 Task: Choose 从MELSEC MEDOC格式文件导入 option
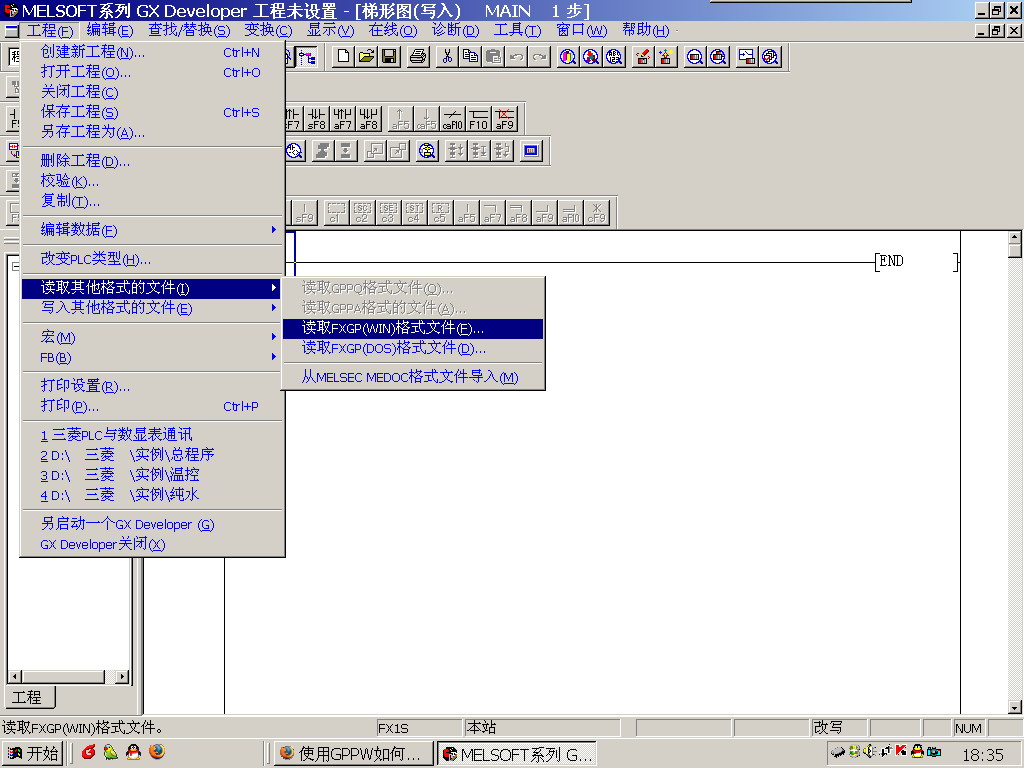(x=412, y=377)
